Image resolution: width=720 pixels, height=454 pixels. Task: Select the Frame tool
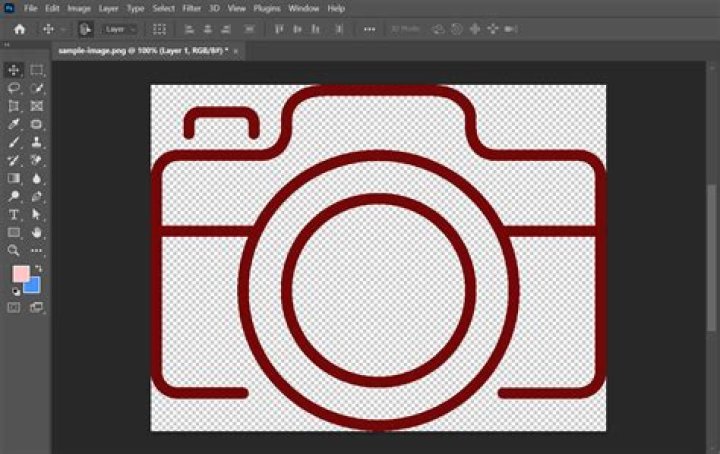point(36,106)
